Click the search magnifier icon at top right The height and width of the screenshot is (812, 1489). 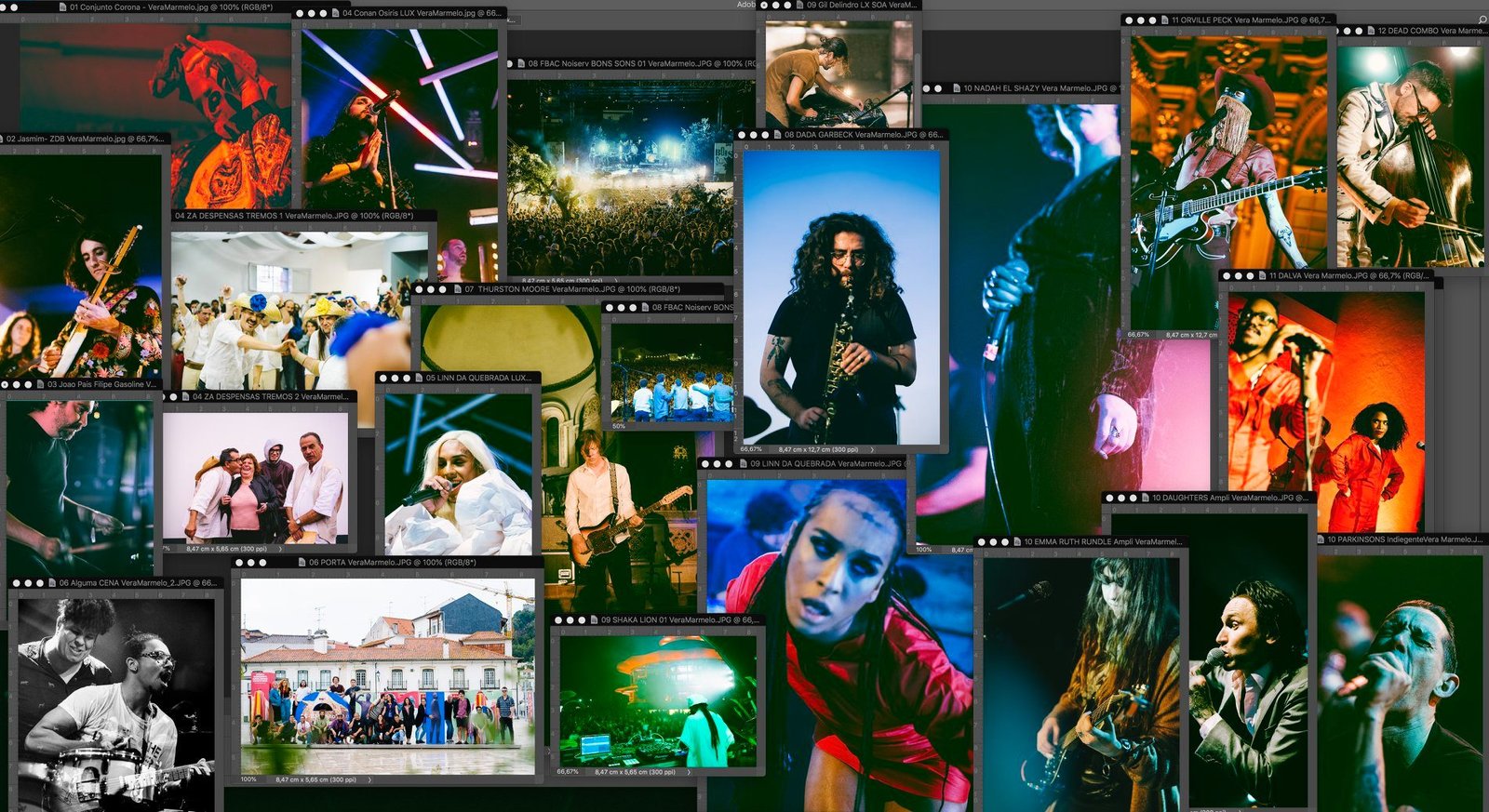(x=1482, y=20)
